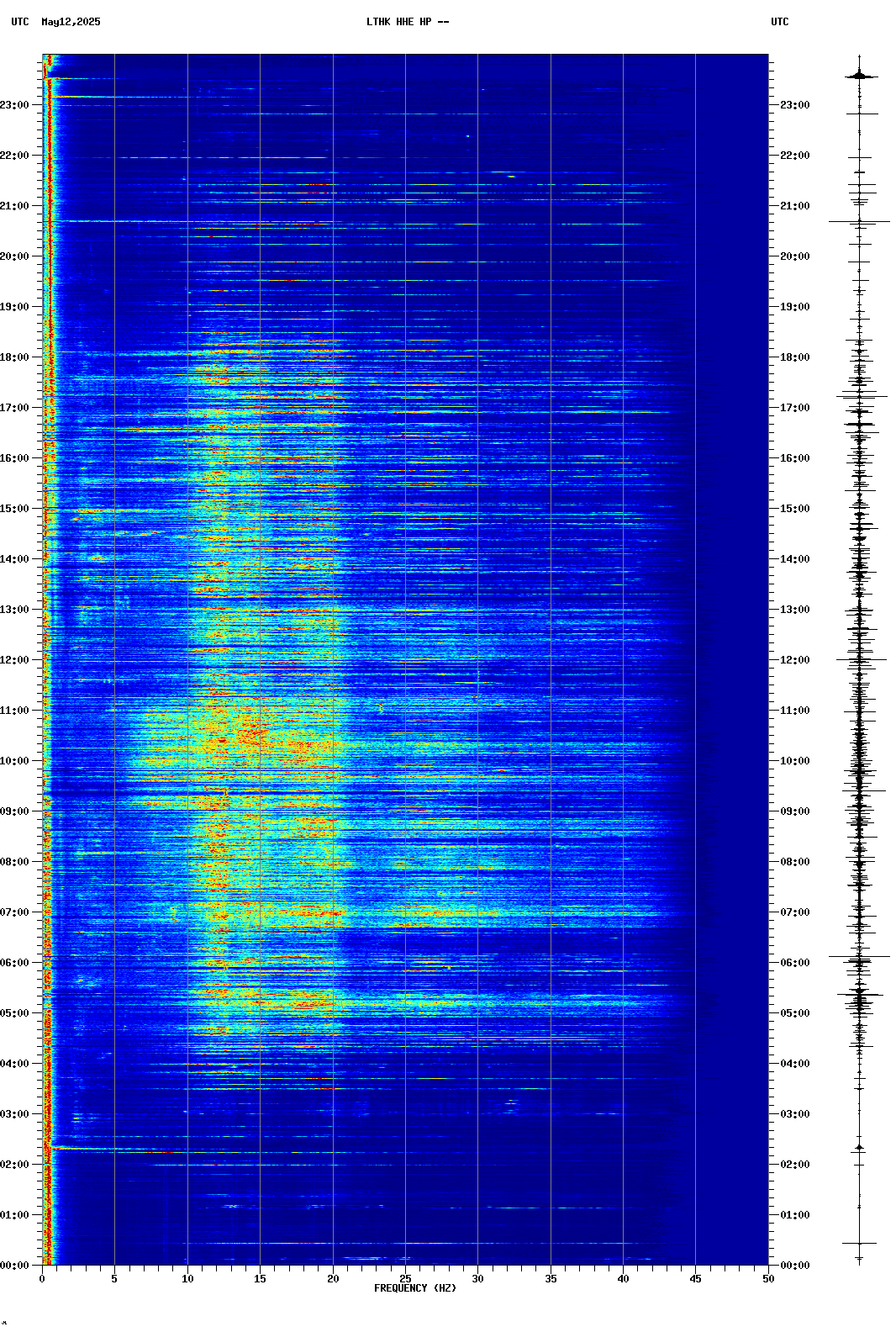Select the date label May12,2025
Screen dimensions: 896x1332
(71, 22)
